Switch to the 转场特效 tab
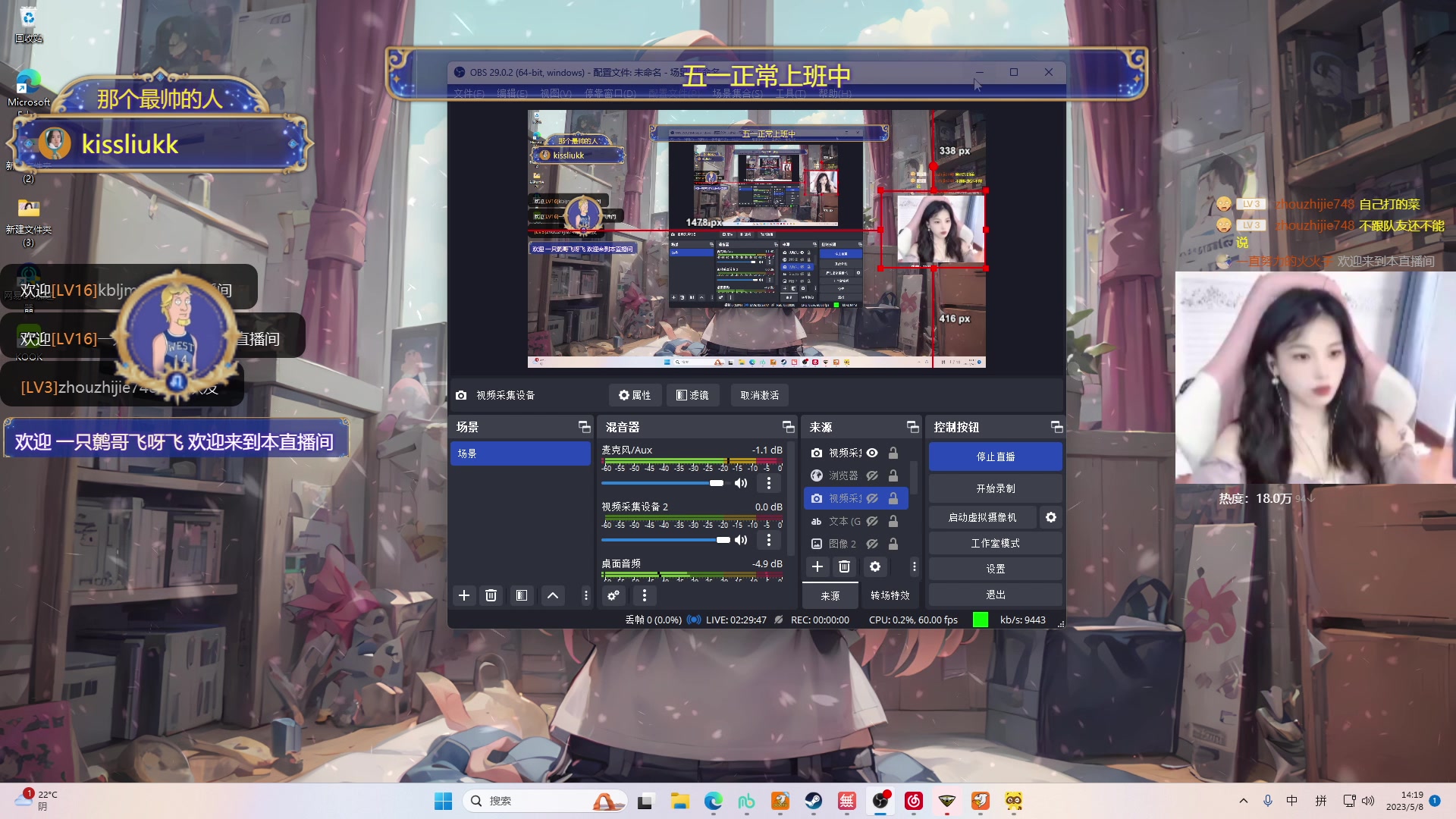 tap(890, 596)
